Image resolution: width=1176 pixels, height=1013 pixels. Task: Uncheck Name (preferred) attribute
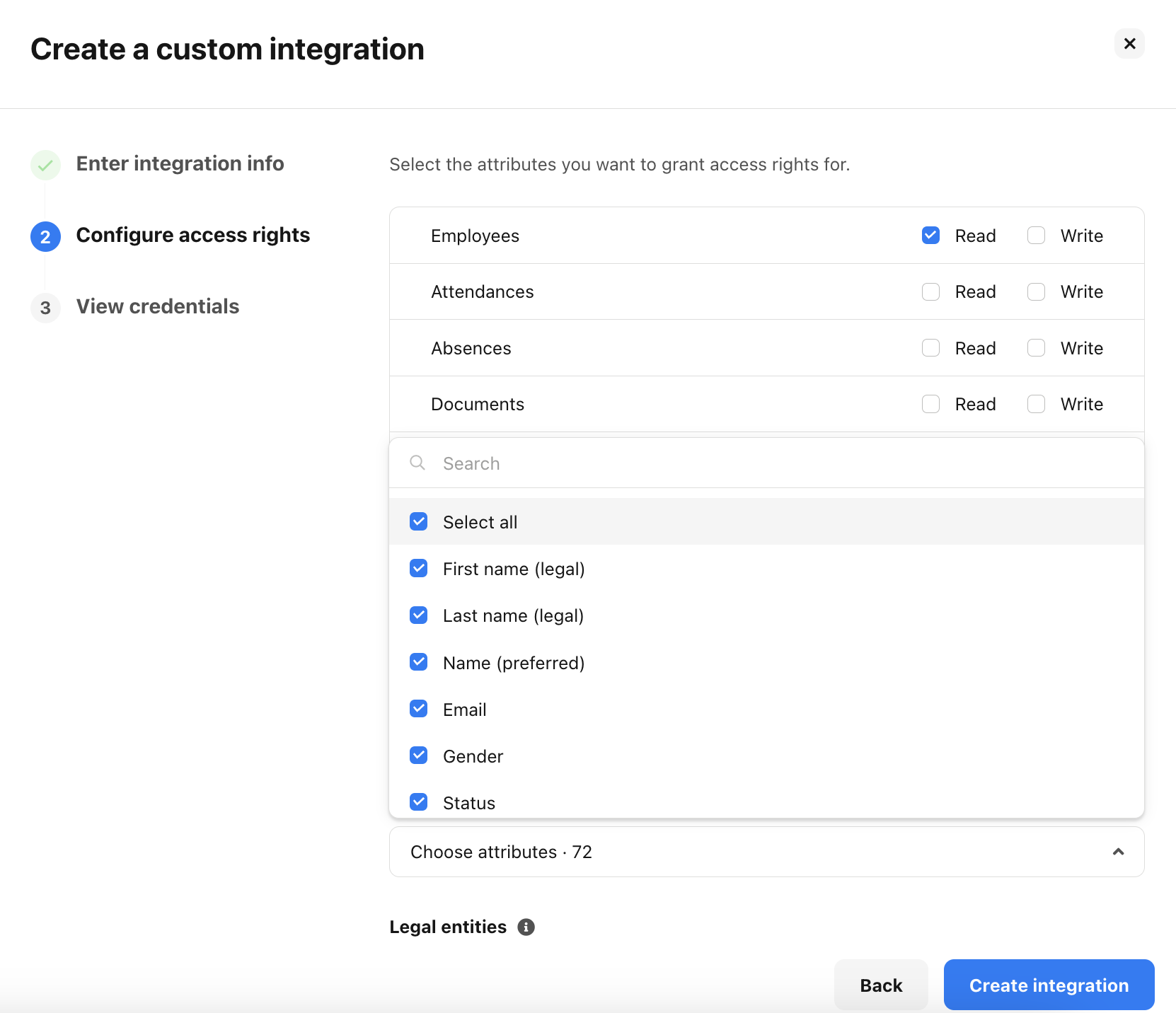point(419,662)
